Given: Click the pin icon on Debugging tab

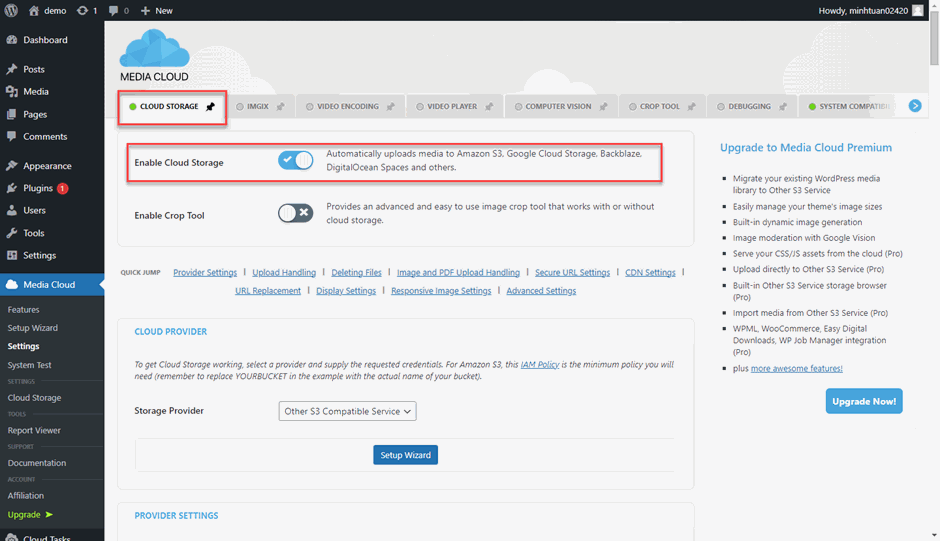Looking at the screenshot, I should (x=783, y=107).
